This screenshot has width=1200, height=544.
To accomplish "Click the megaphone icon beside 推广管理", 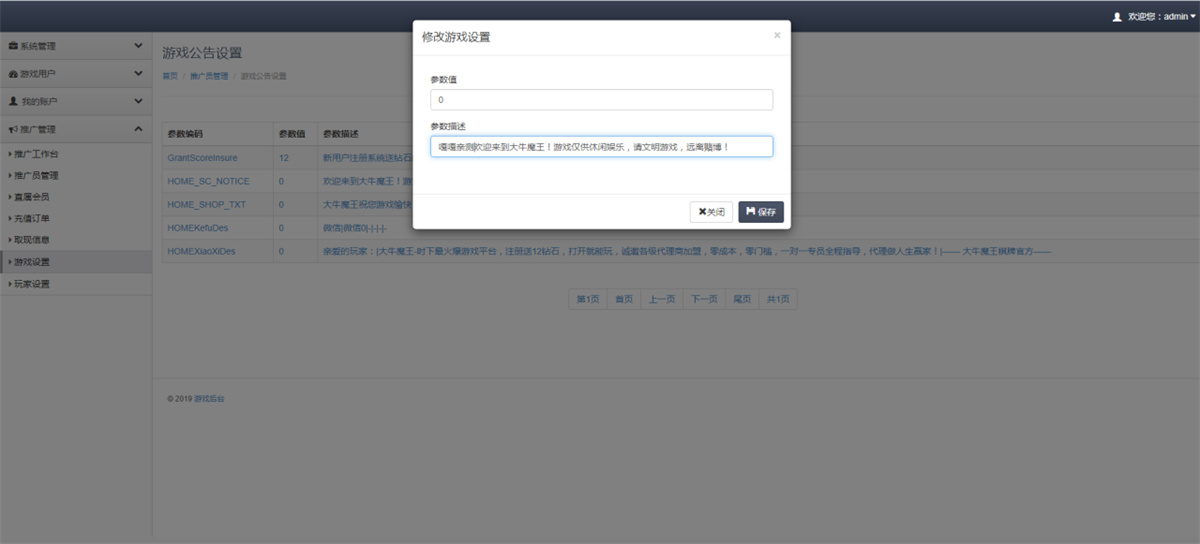I will [x=13, y=130].
